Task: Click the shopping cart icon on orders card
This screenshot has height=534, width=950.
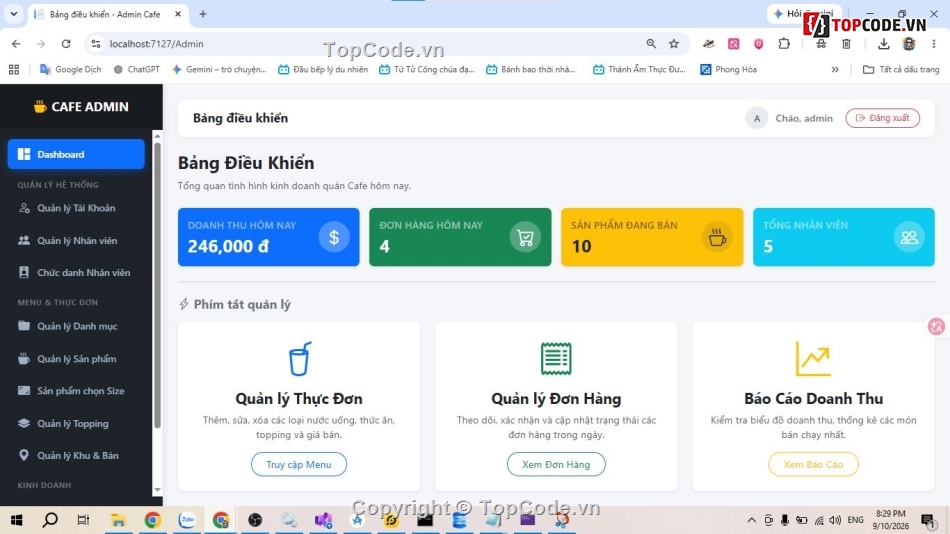Action: pyautogui.click(x=525, y=237)
